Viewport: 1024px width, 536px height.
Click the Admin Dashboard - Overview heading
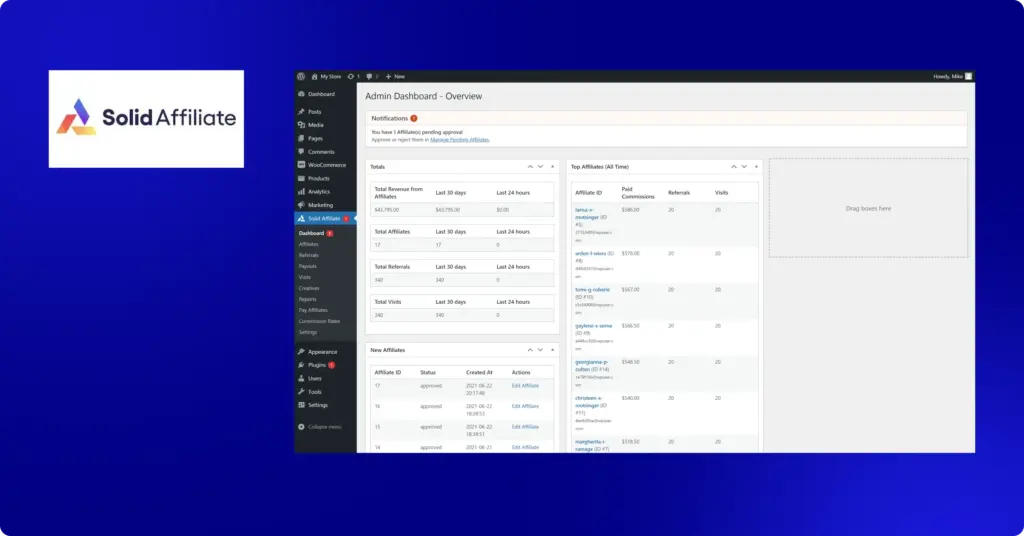coord(423,96)
